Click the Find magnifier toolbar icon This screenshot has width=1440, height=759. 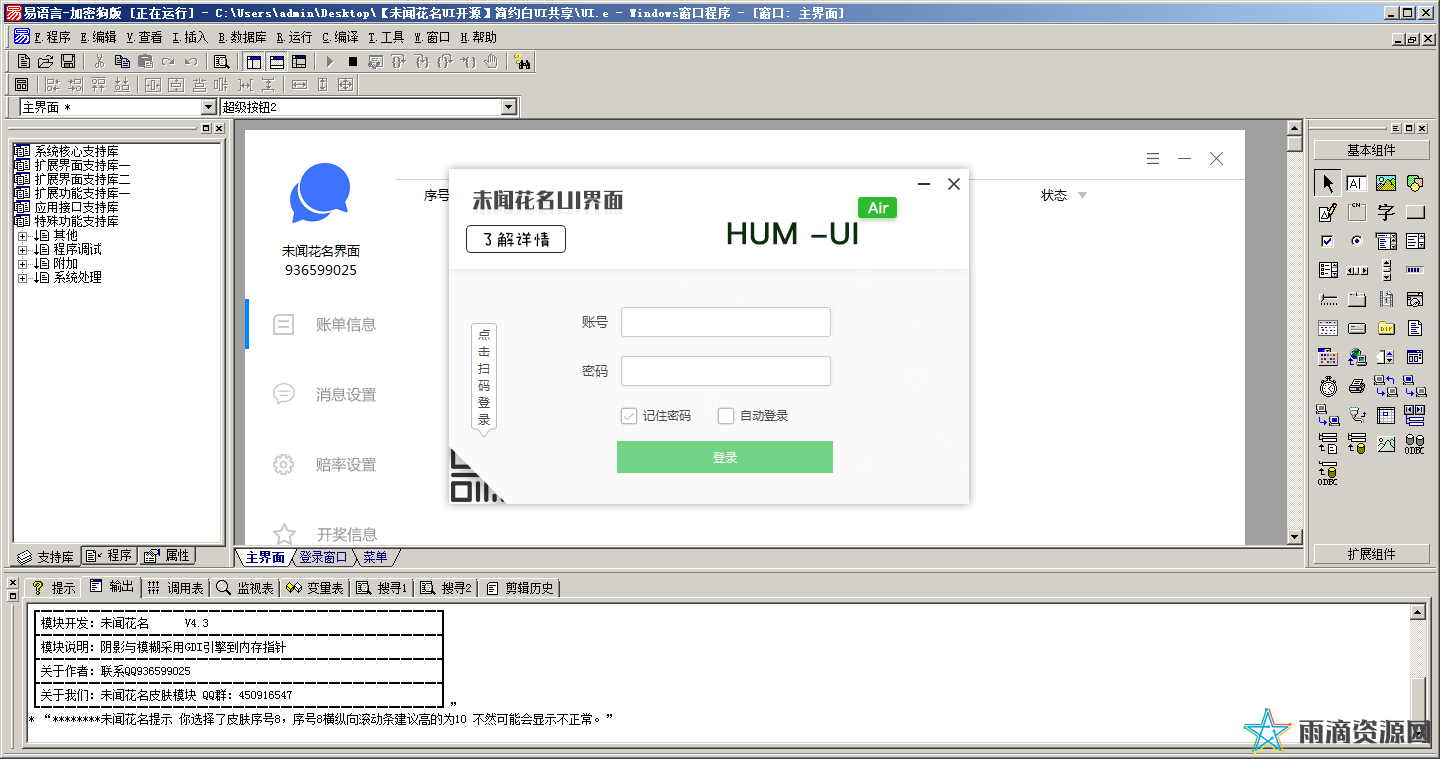(221, 61)
